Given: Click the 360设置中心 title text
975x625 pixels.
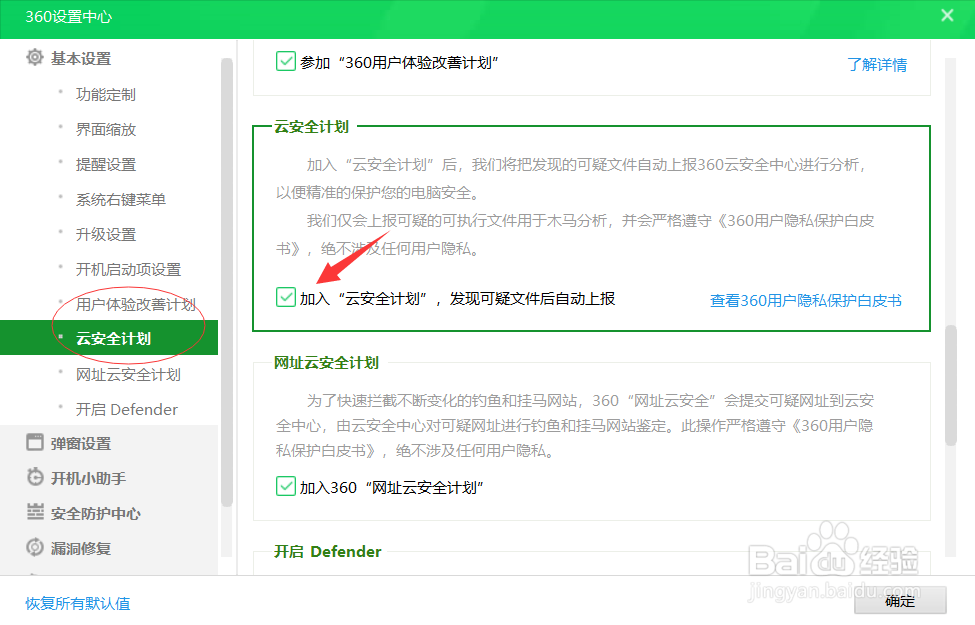Looking at the screenshot, I should click(x=68, y=17).
